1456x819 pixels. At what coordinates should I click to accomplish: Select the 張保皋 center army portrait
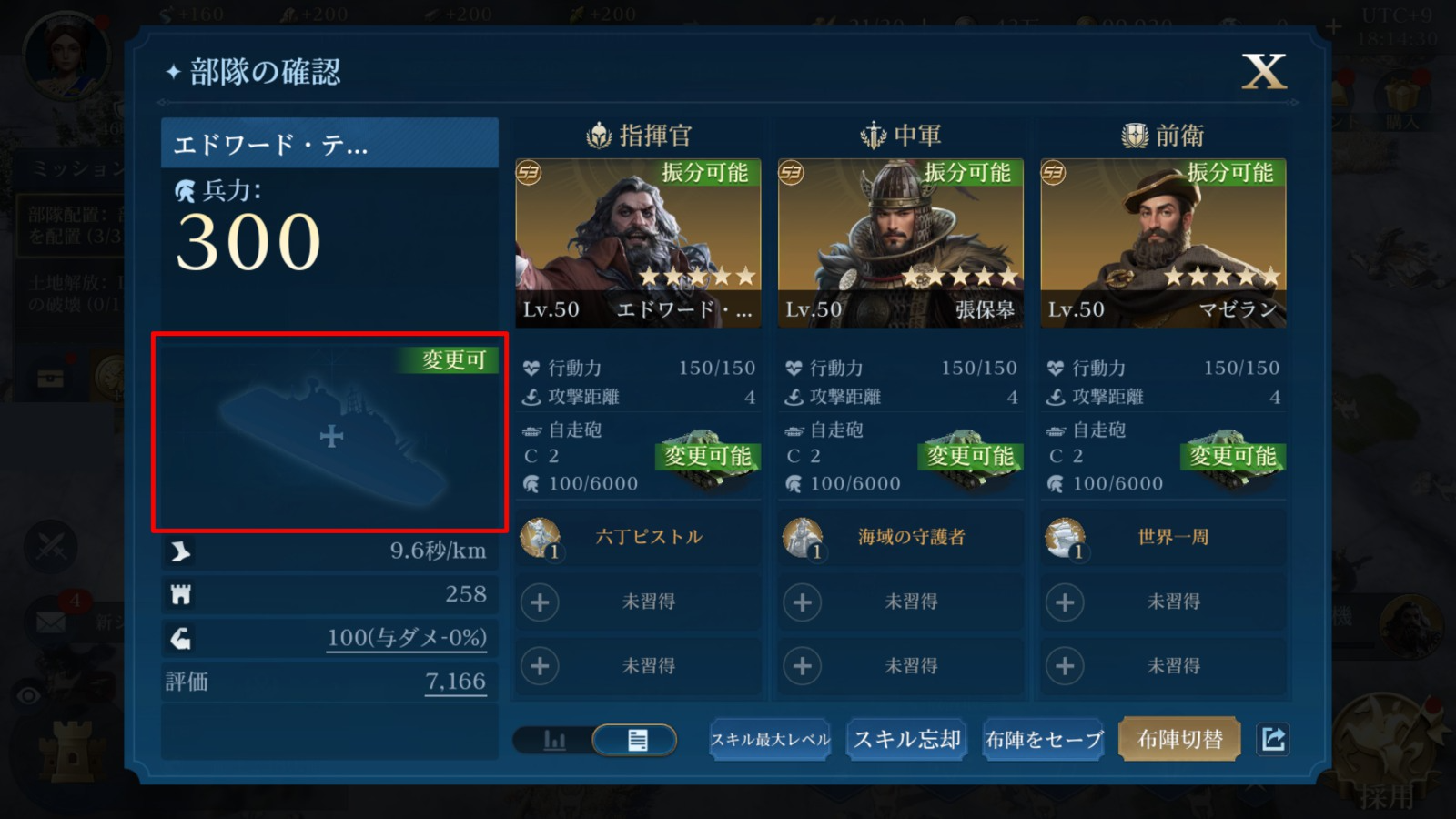900,243
